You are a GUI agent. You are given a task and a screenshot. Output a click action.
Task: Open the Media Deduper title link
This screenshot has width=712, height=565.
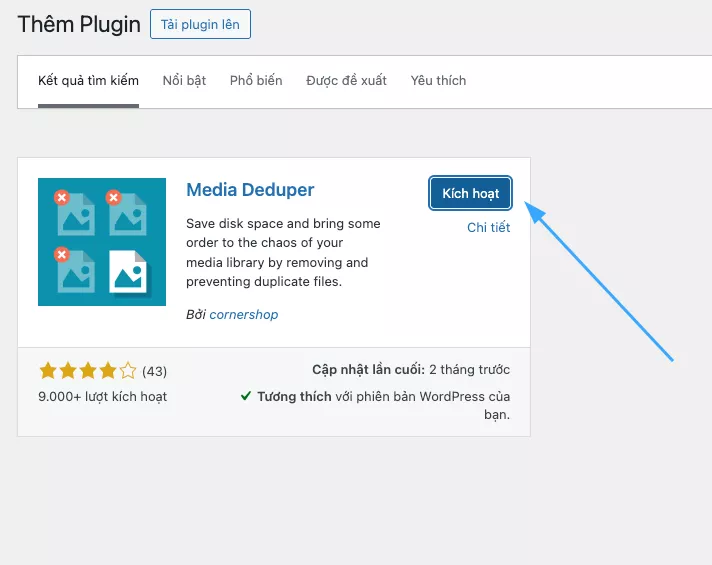pyautogui.click(x=250, y=190)
